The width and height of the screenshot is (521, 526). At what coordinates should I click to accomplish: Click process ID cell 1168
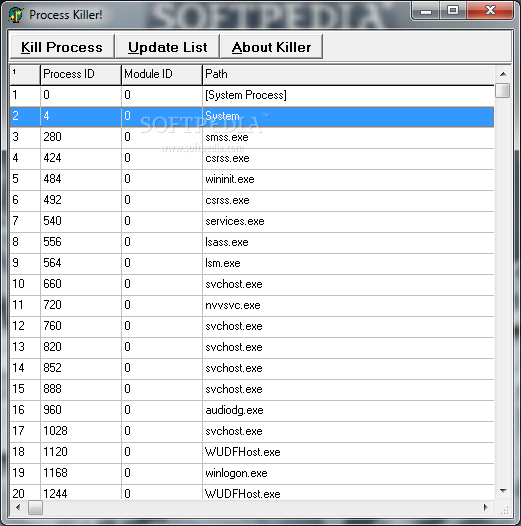pos(81,473)
